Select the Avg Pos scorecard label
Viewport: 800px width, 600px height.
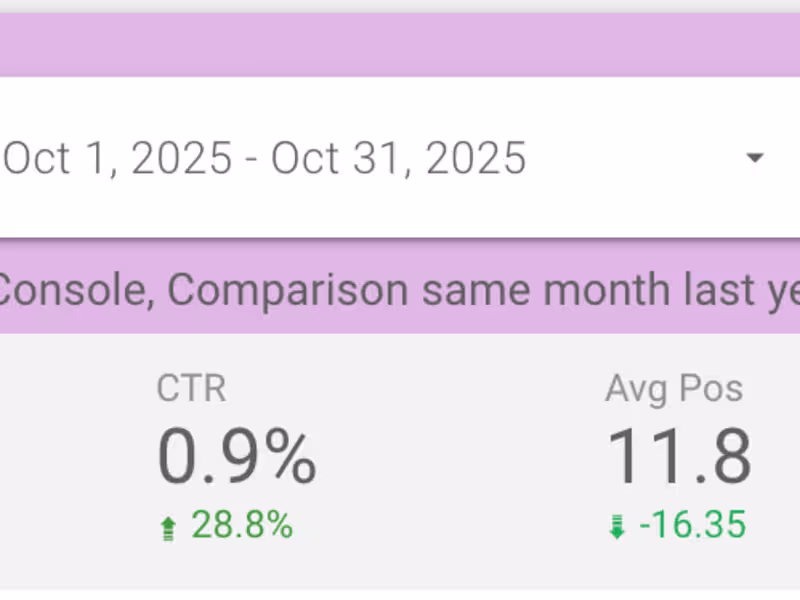674,389
